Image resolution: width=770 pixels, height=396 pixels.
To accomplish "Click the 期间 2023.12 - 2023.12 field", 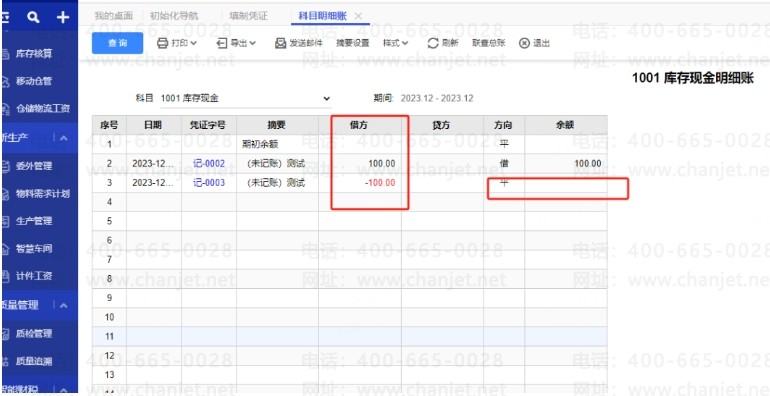I will 437,98.
